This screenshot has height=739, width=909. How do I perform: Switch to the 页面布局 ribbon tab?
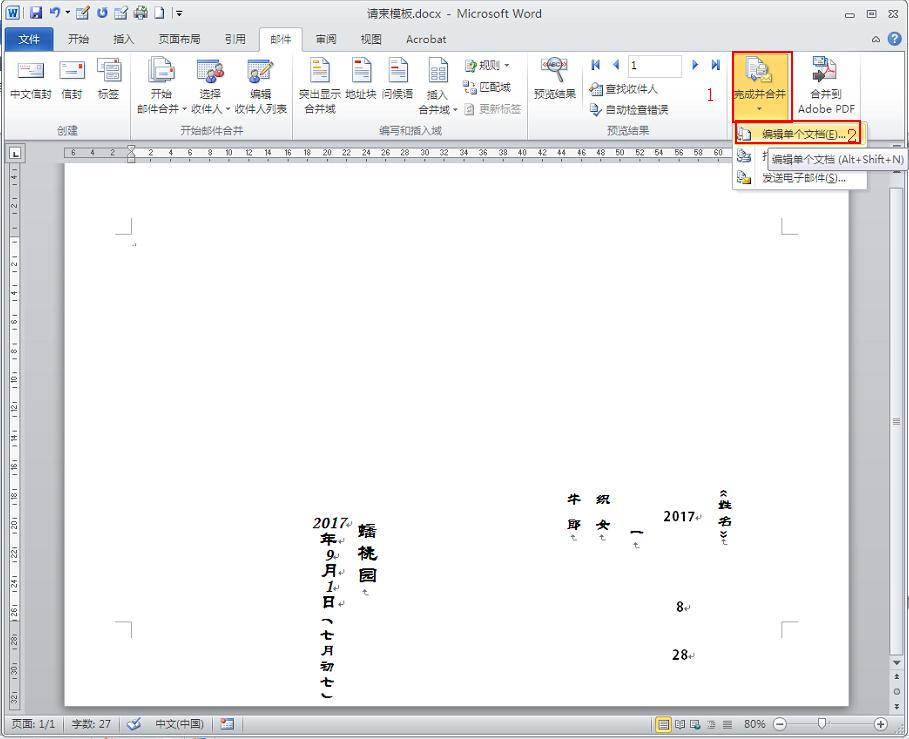click(179, 39)
